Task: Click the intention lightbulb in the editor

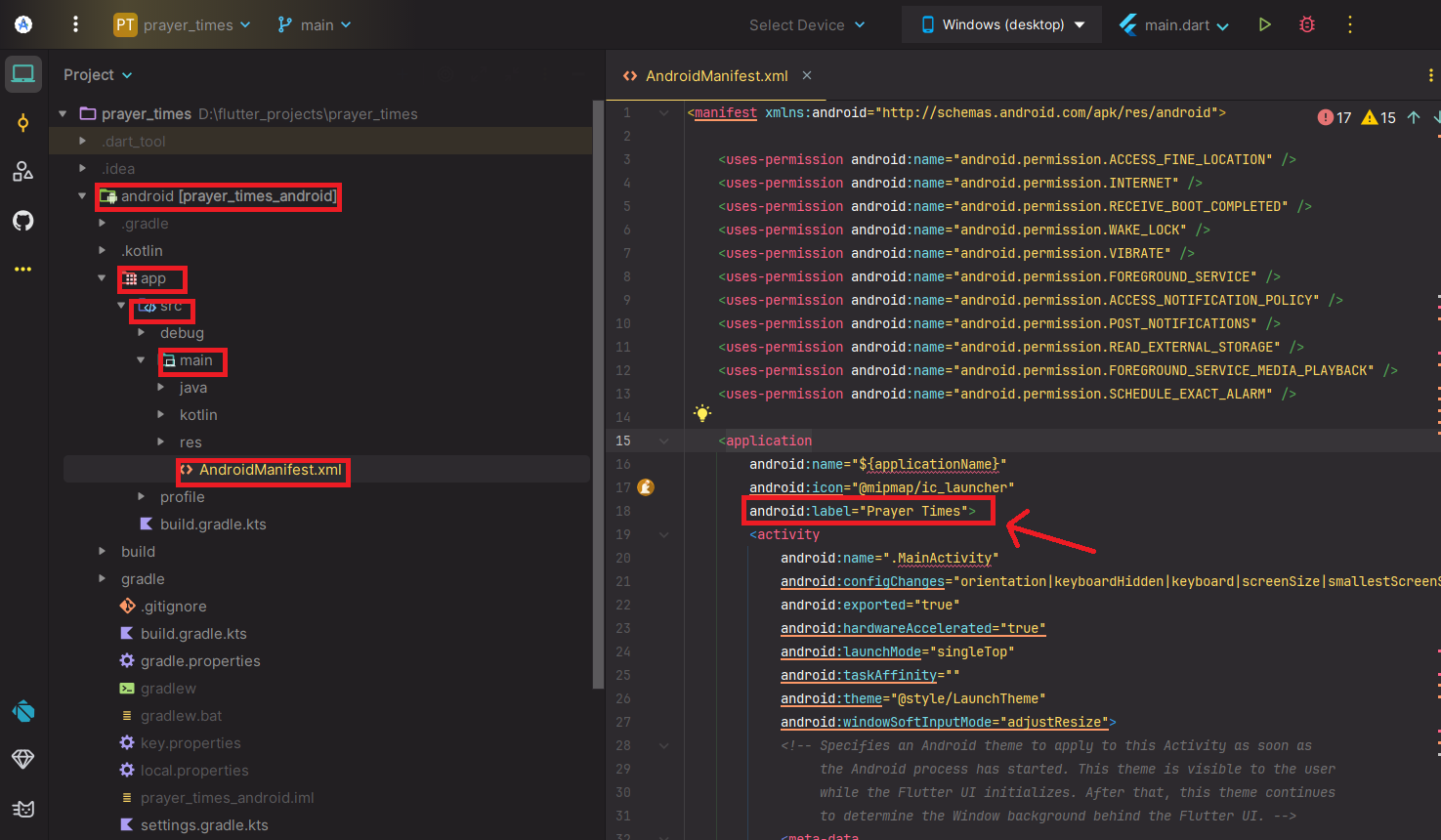Action: point(701,413)
